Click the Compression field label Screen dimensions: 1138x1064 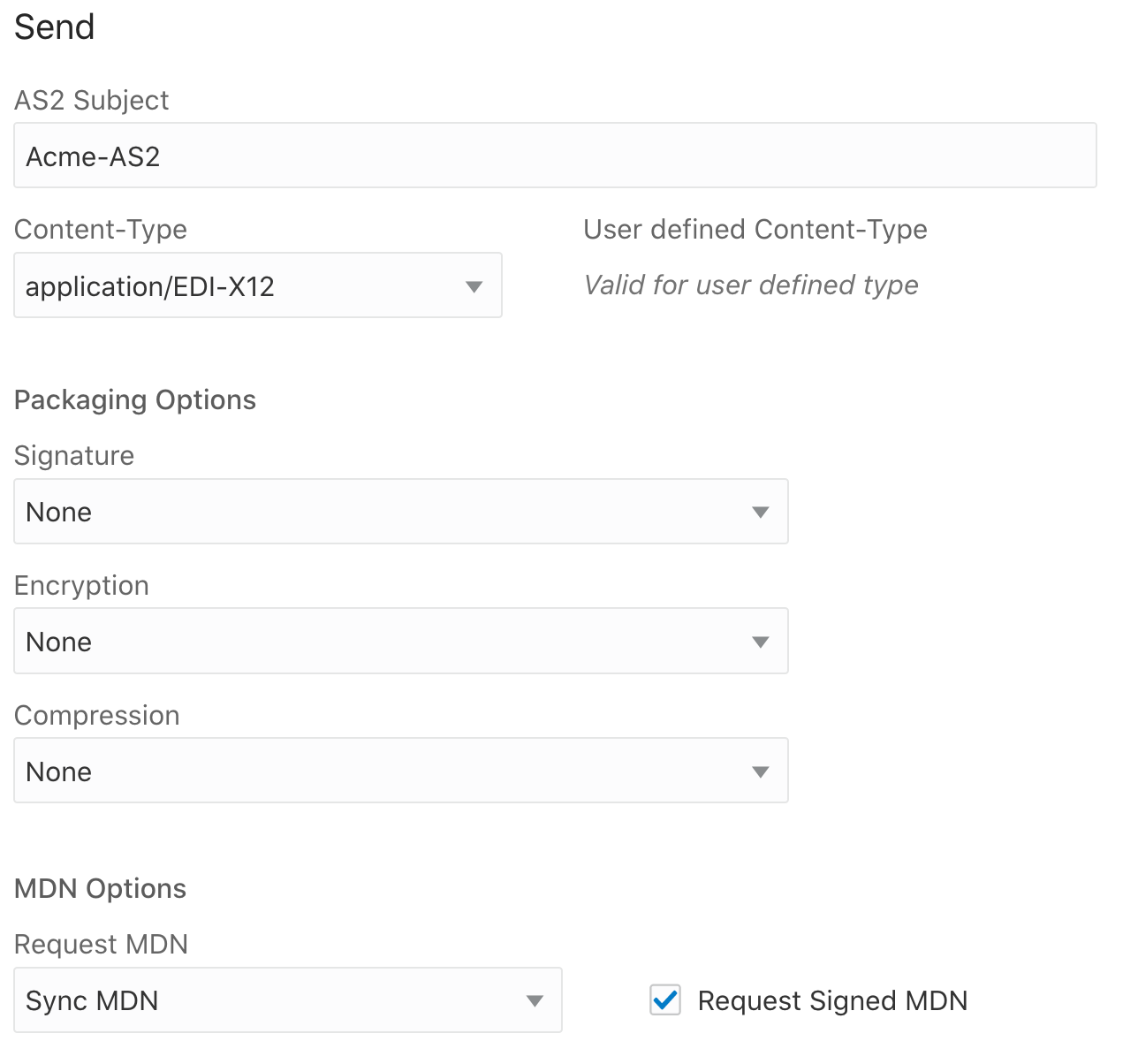(x=97, y=716)
